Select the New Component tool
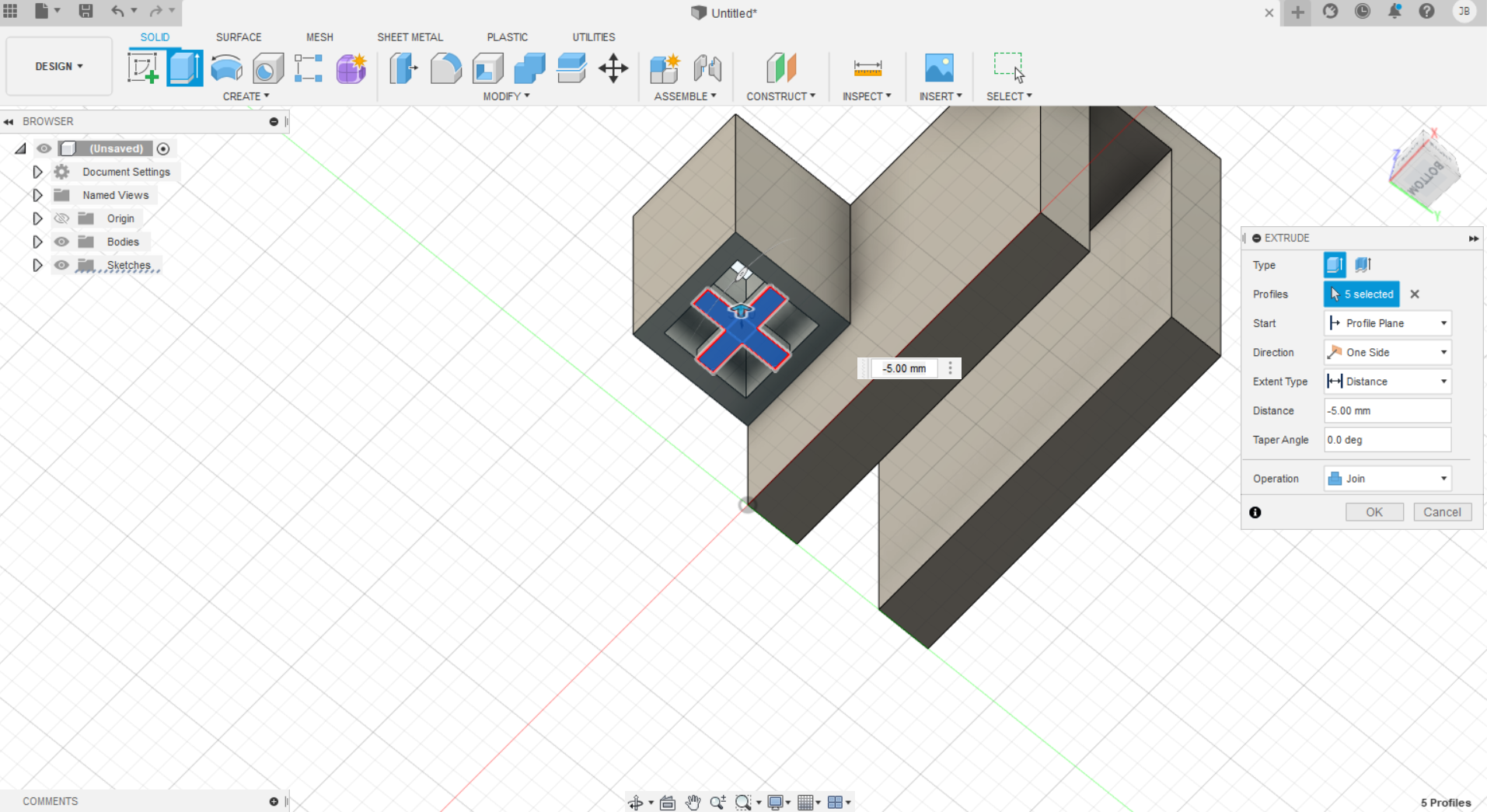Screen dimensions: 1487x812 665,68
